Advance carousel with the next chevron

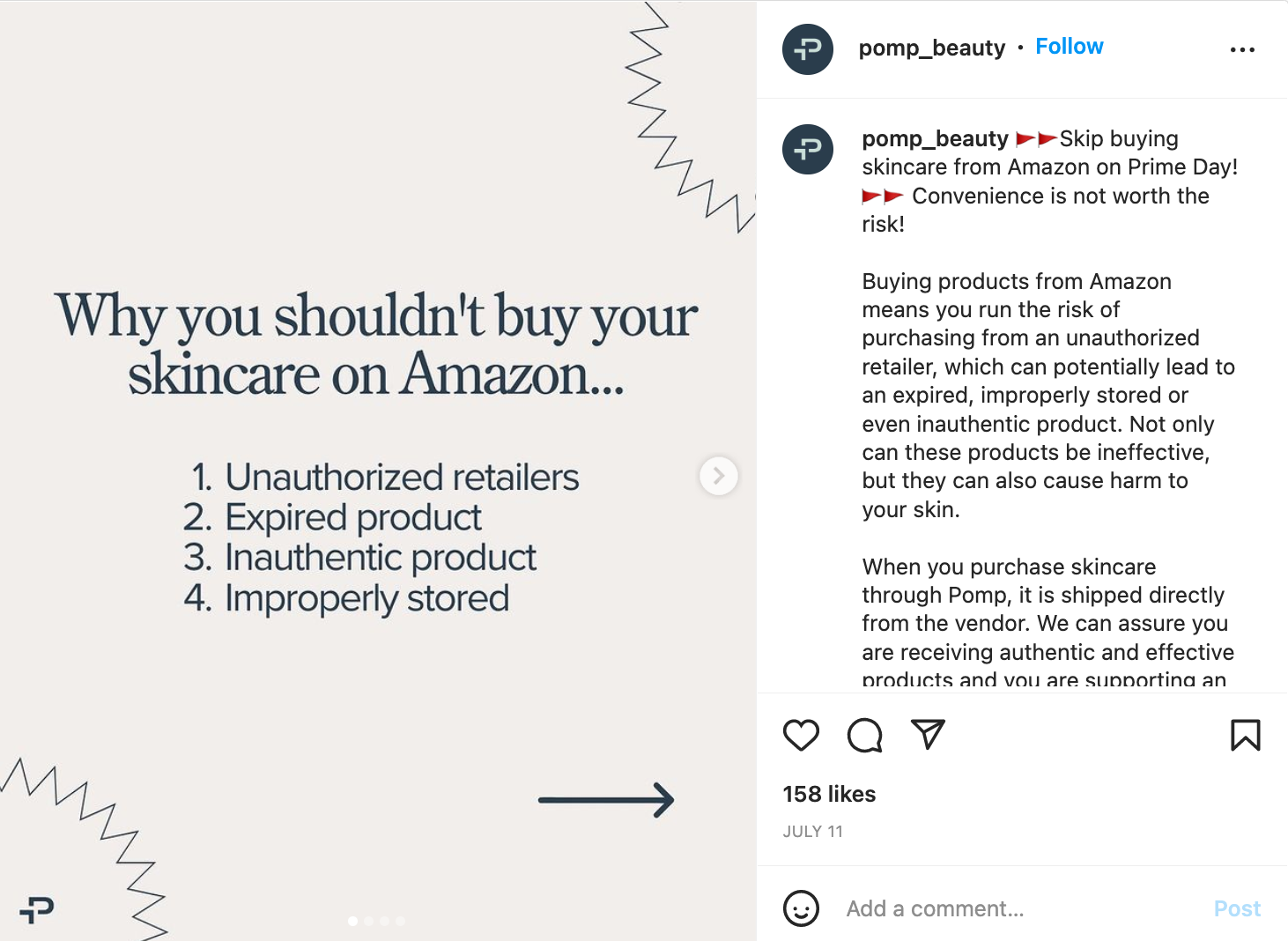click(x=719, y=476)
